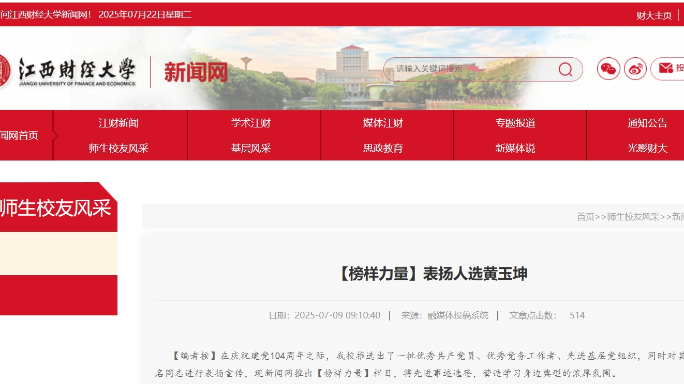Click the search magnifier icon

[x=565, y=69]
